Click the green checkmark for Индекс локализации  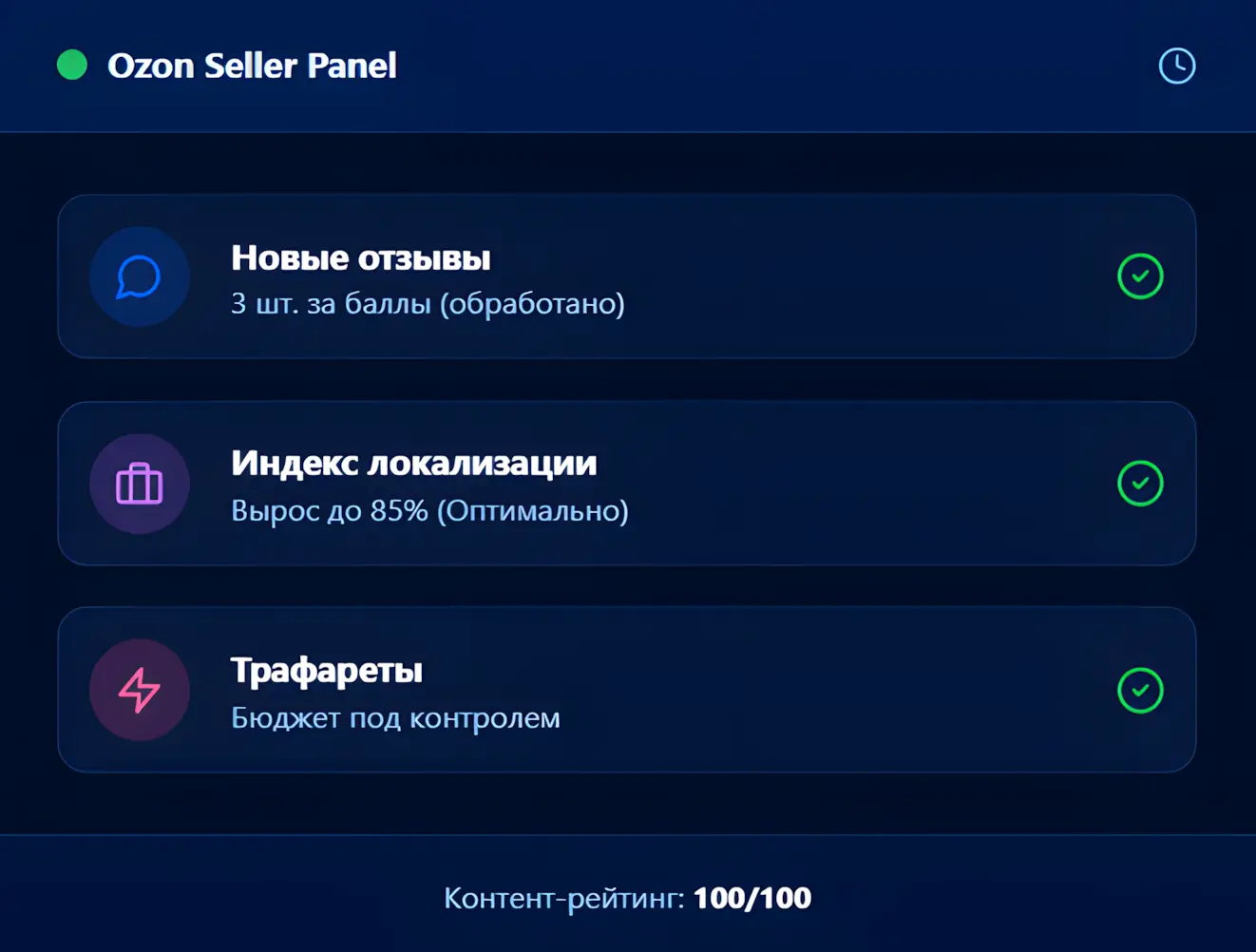tap(1140, 484)
